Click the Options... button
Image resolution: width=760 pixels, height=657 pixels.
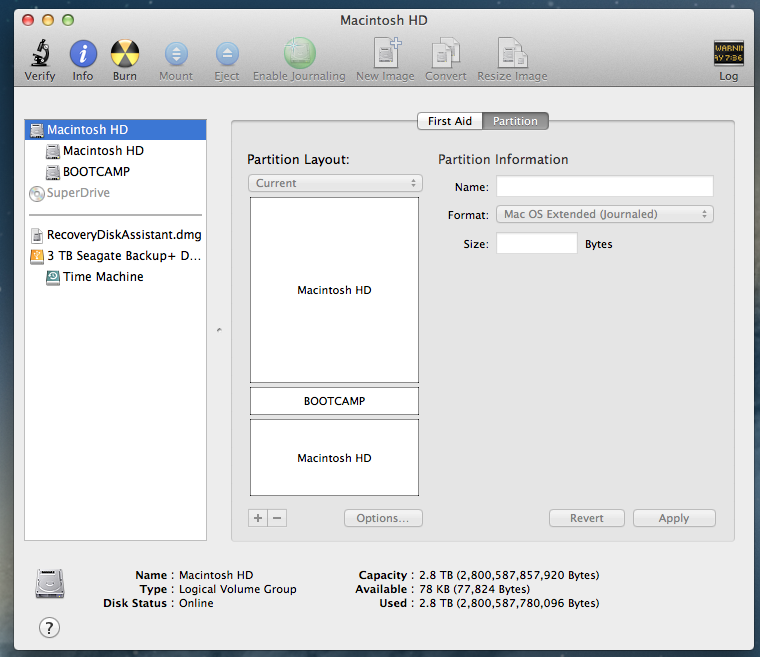click(x=383, y=518)
